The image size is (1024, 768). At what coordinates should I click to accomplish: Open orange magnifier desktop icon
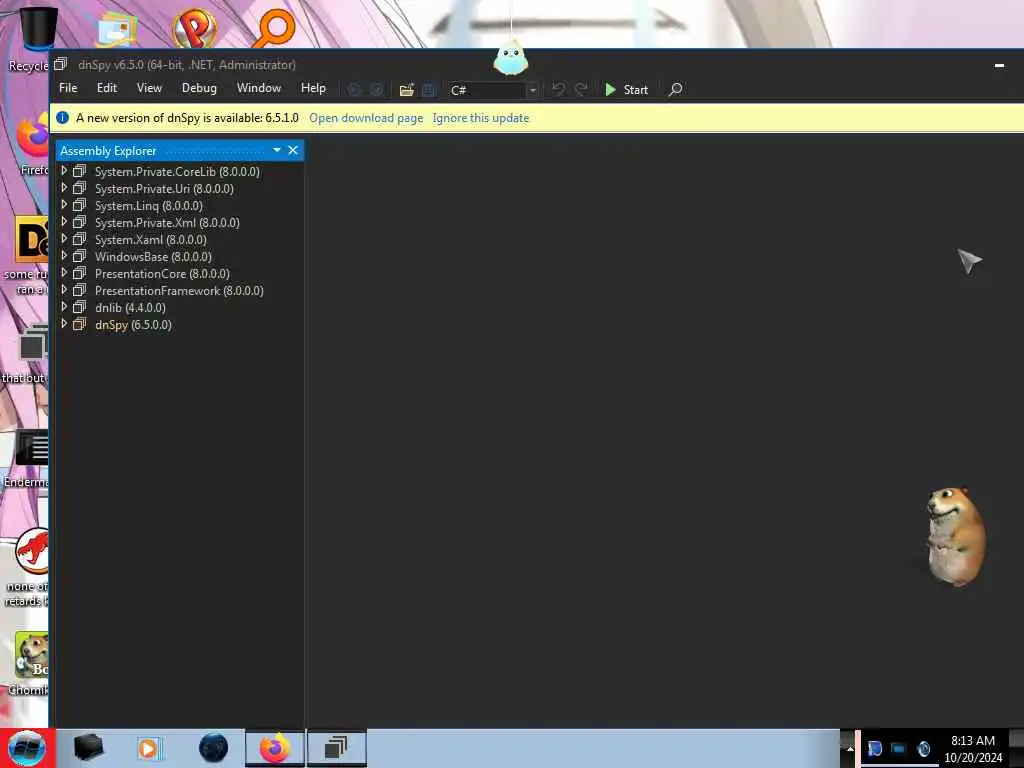coord(274,27)
